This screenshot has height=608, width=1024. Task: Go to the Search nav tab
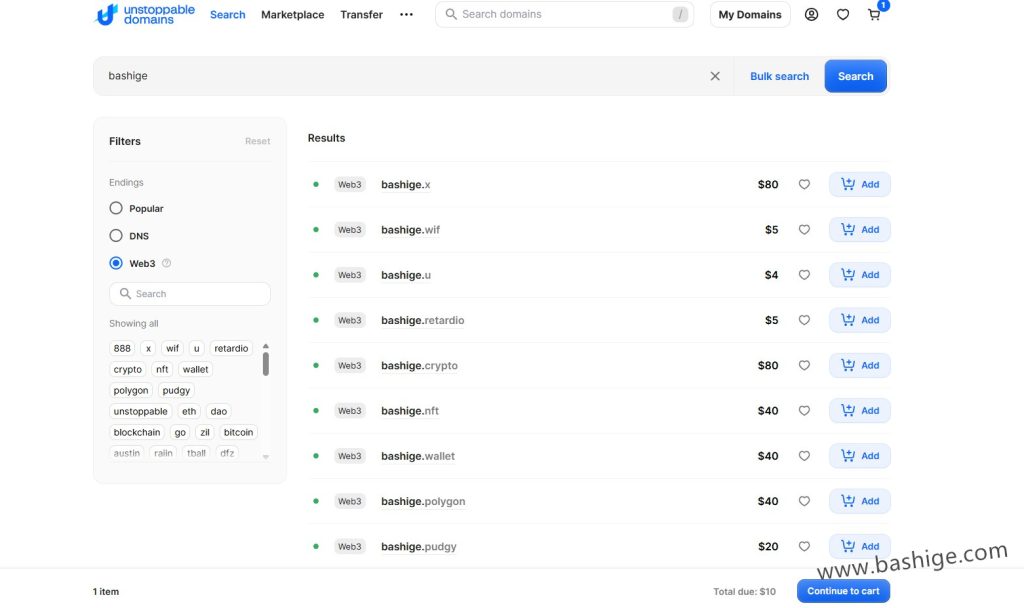(227, 14)
